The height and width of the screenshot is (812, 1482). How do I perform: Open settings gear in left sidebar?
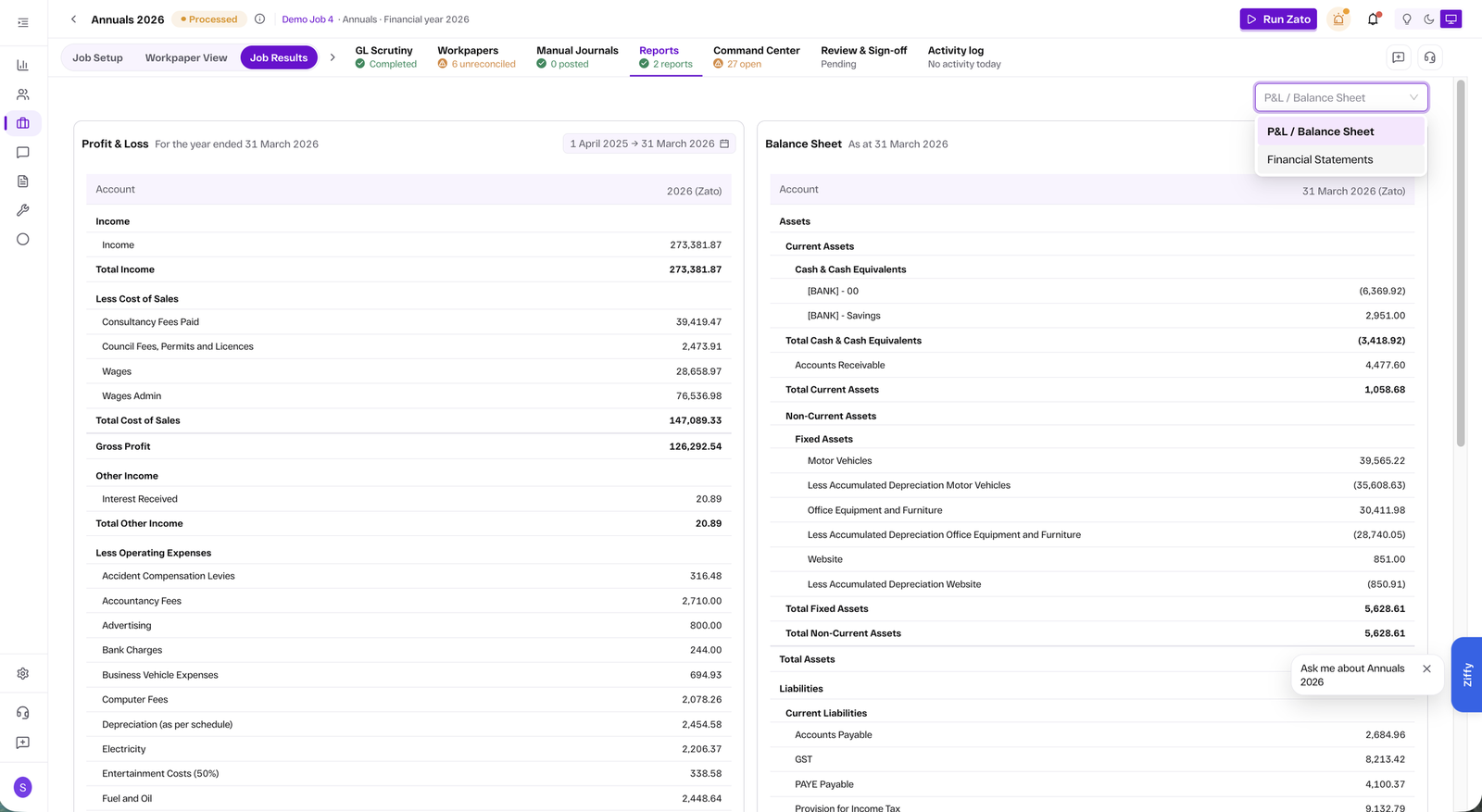(23, 674)
